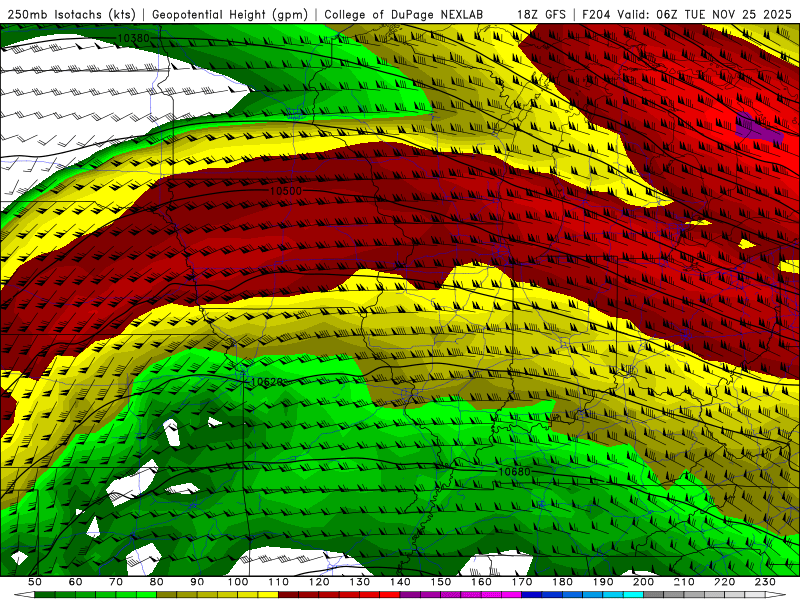The image size is (800, 600).
Task: Click the 100 value on the color scale
Action: click(238, 582)
